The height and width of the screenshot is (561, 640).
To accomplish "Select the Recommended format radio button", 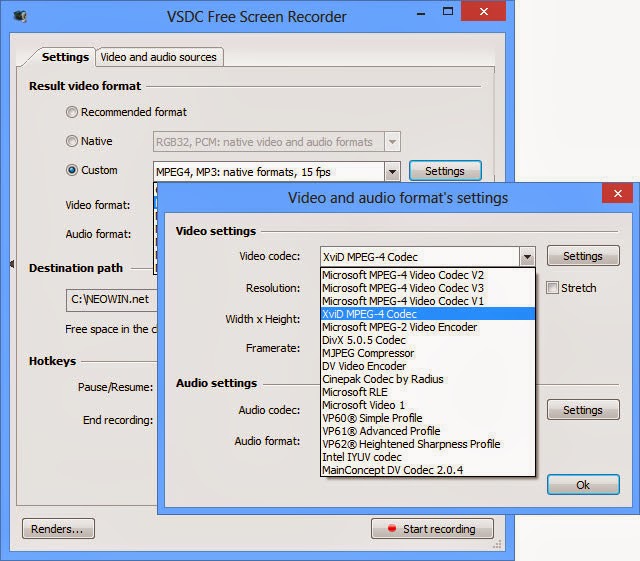I will pyautogui.click(x=72, y=112).
